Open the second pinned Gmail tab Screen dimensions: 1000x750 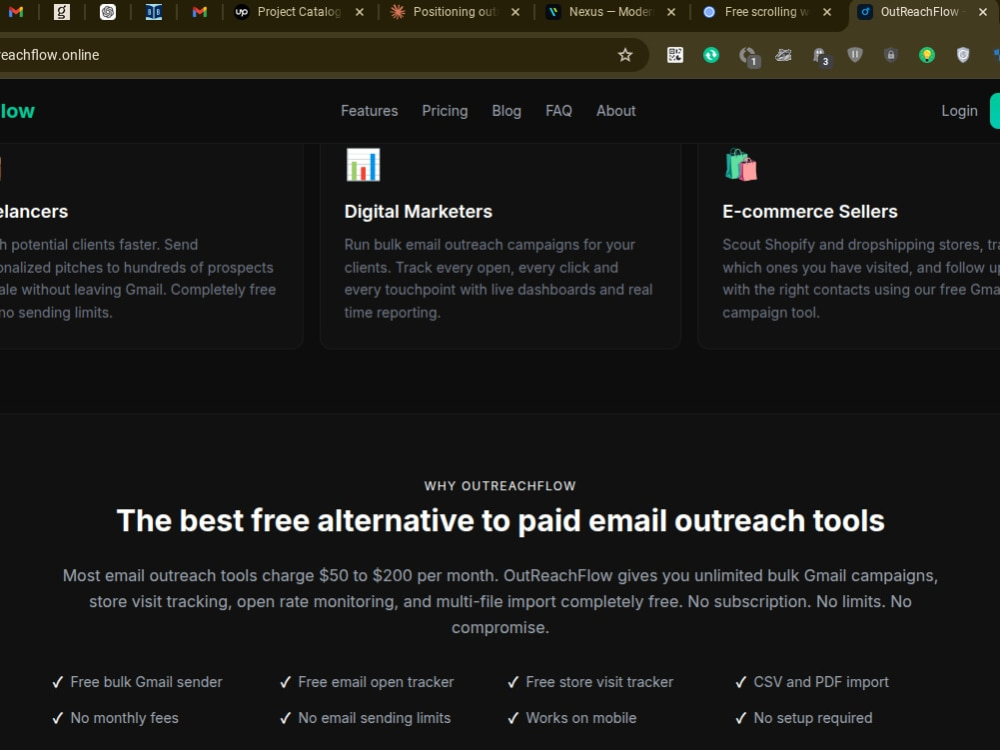200,11
